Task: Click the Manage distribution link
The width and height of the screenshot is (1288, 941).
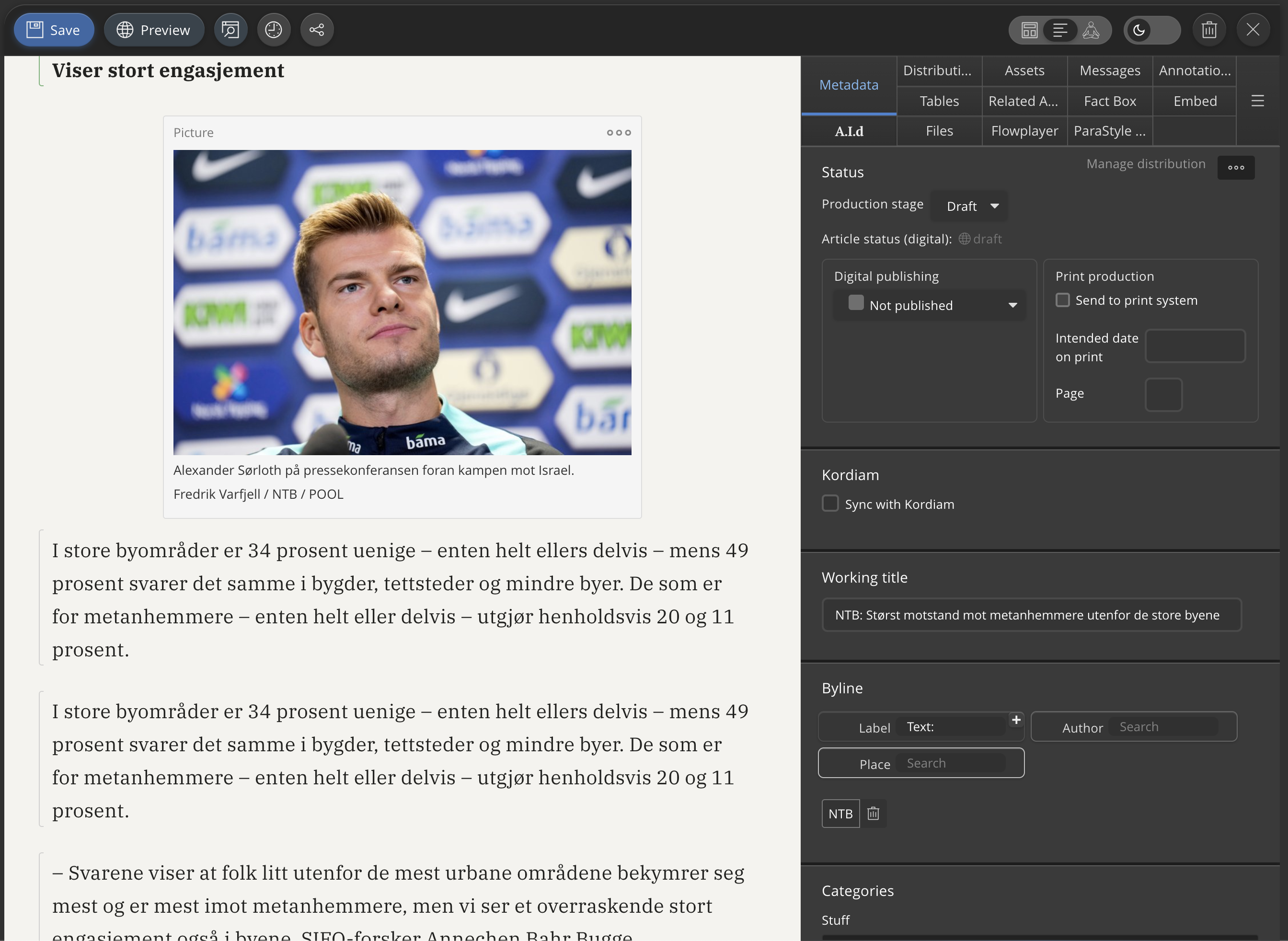Action: point(1146,164)
